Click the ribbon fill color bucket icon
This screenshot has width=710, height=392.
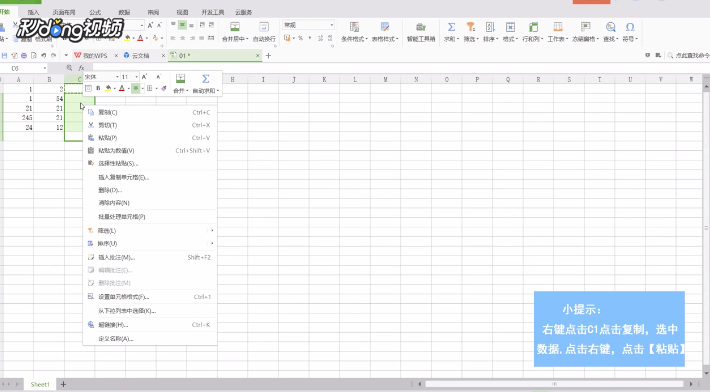[x=128, y=38]
